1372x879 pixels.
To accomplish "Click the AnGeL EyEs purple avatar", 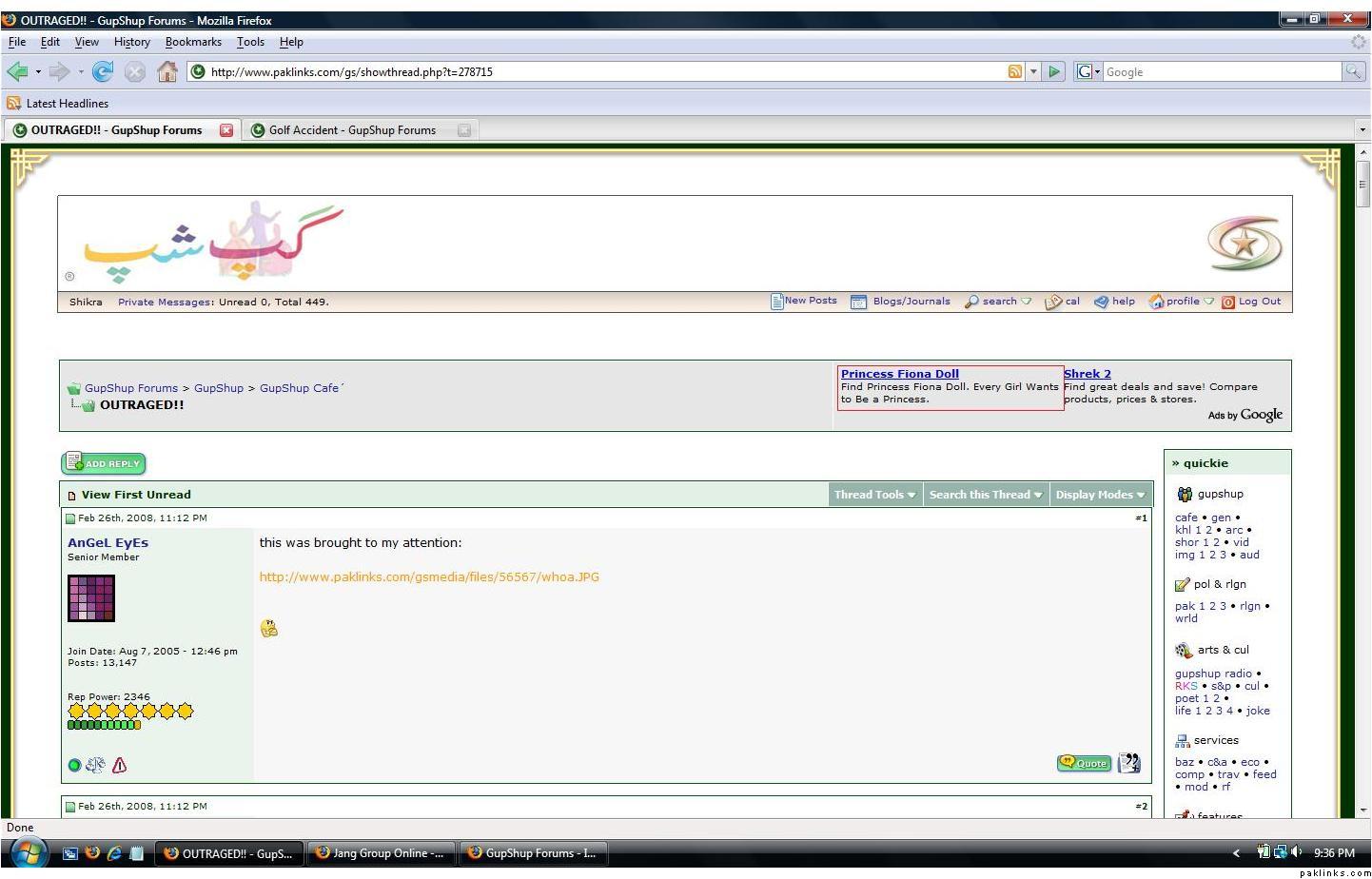I will pyautogui.click(x=91, y=598).
